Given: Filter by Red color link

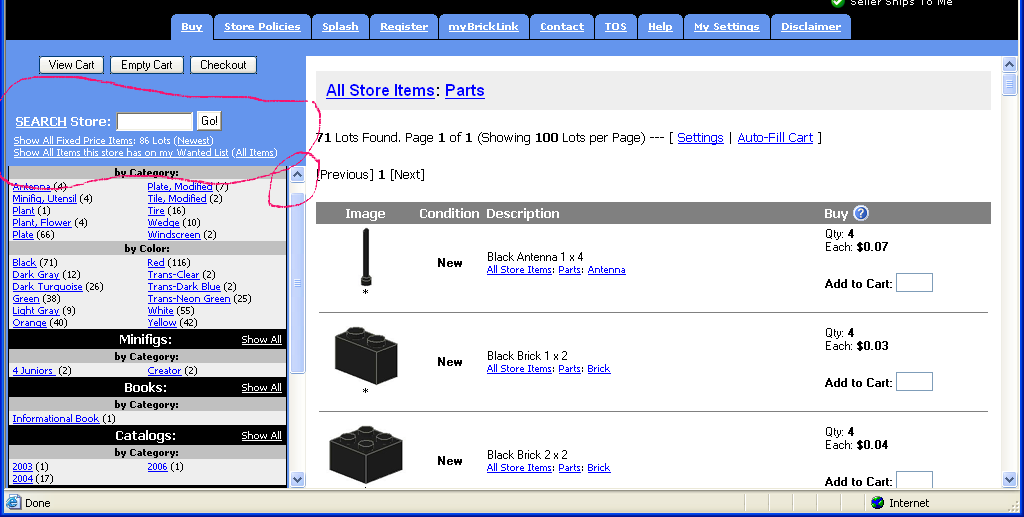Looking at the screenshot, I should pos(156,262).
